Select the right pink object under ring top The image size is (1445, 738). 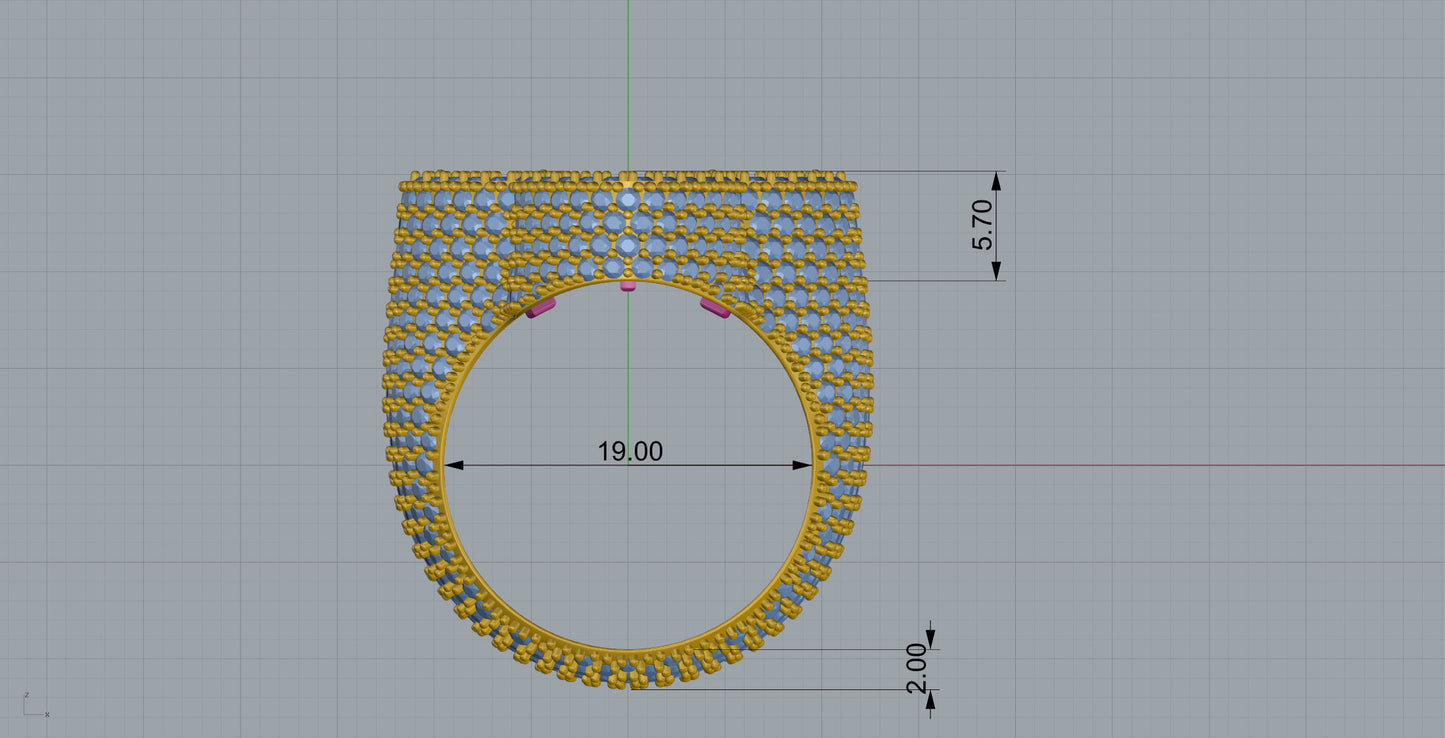(x=715, y=308)
